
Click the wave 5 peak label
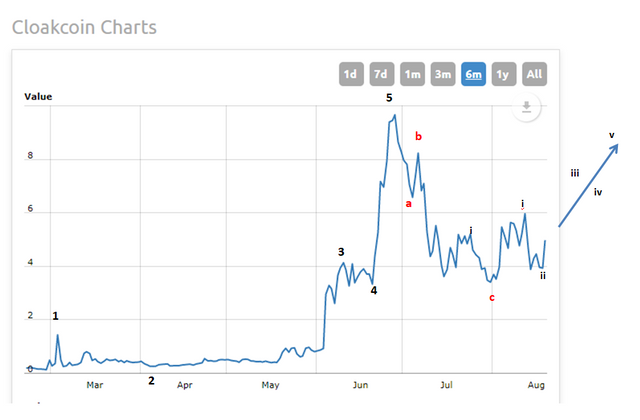click(x=389, y=97)
